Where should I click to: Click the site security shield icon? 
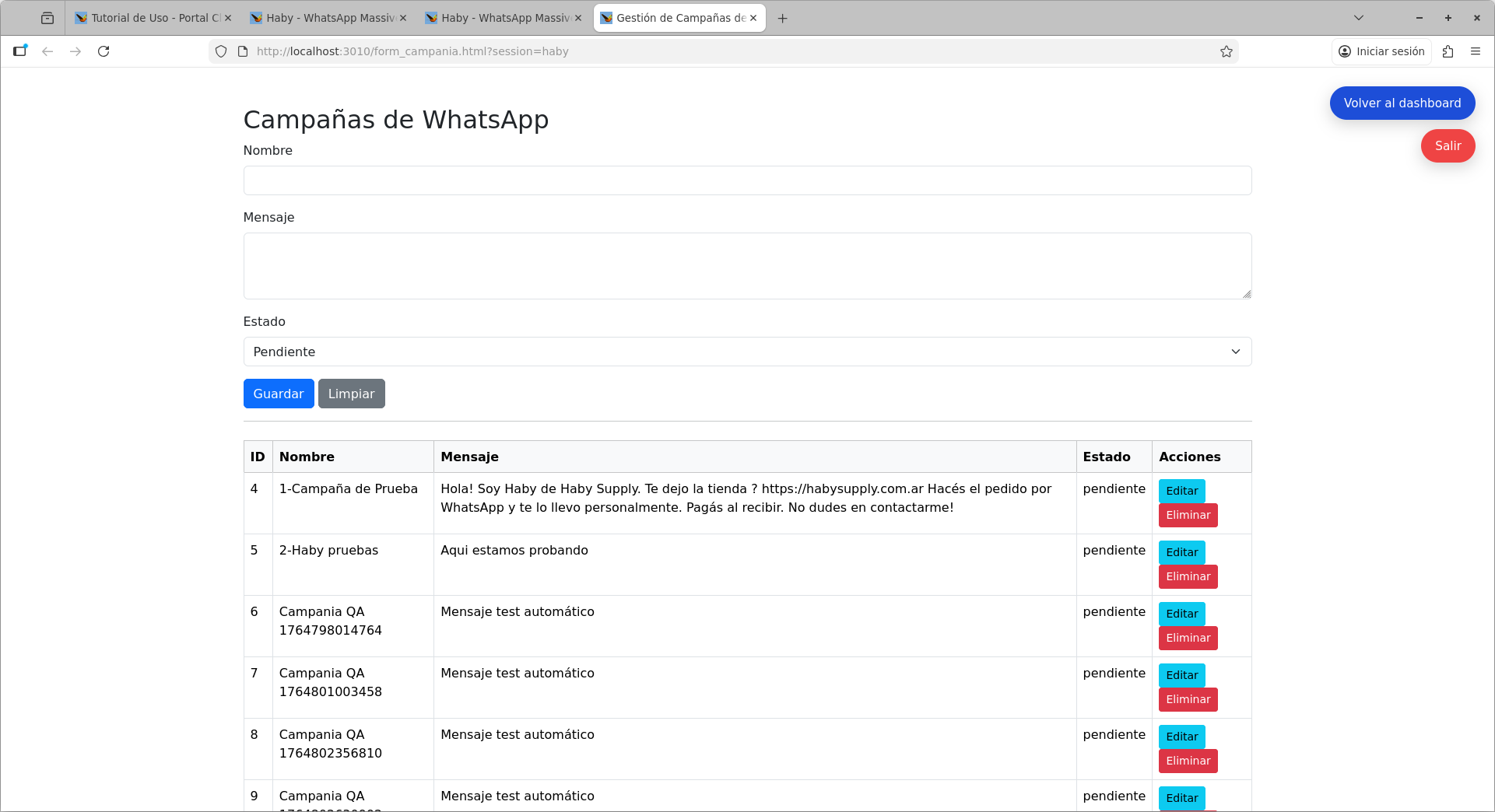click(x=221, y=51)
